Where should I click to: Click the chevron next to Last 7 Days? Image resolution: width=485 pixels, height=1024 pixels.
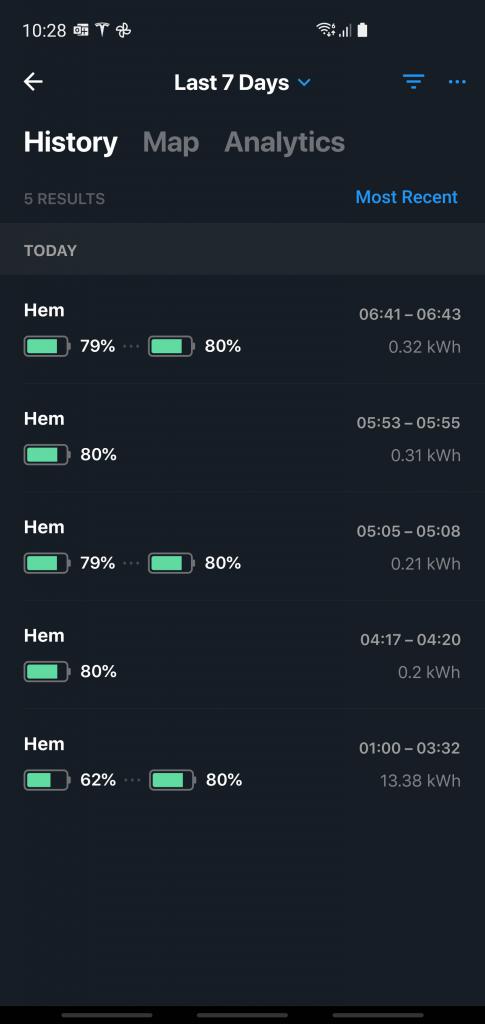(304, 83)
